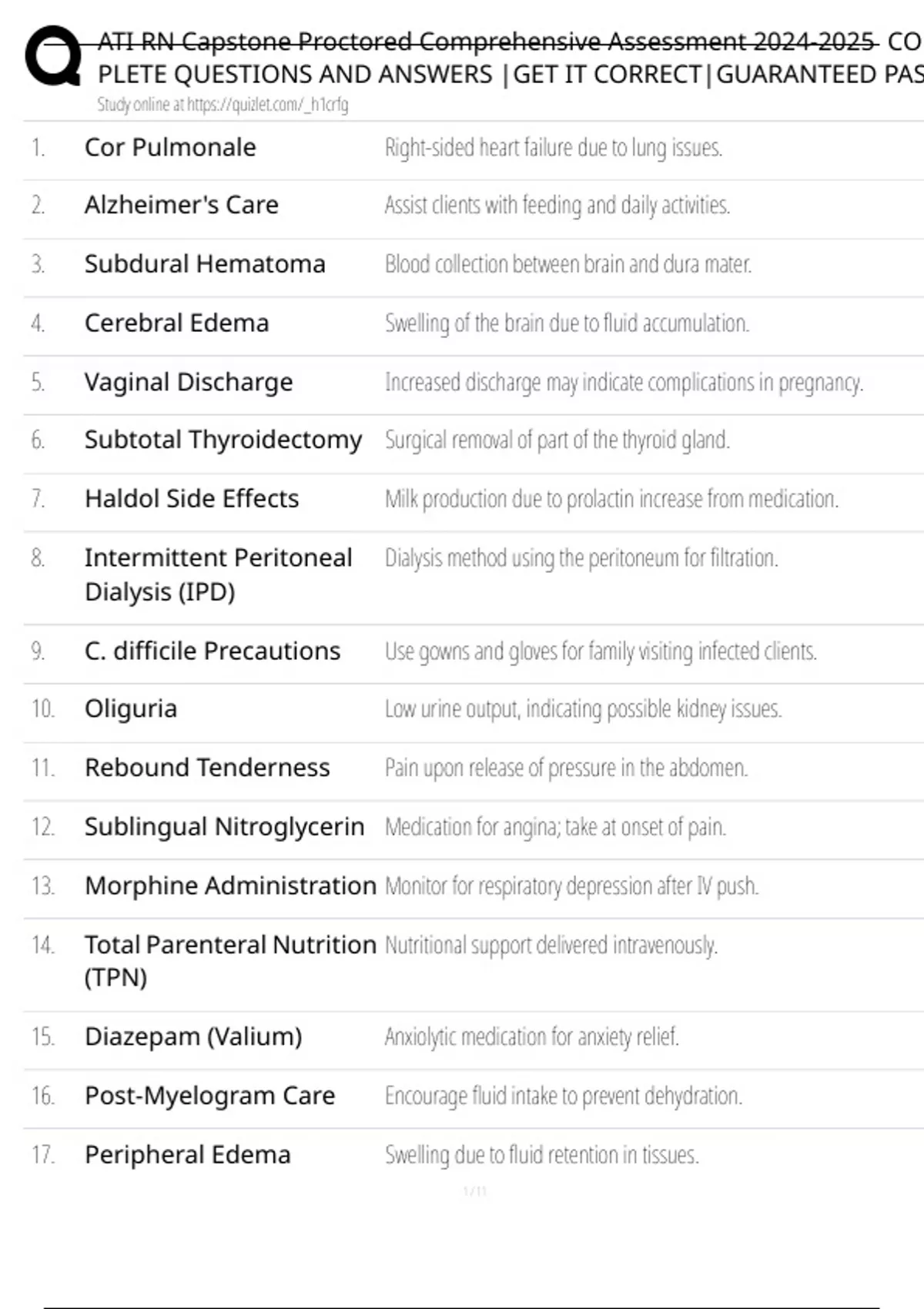The width and height of the screenshot is (924, 1309).
Task: Select the Diazepam (Valium) term
Action: (193, 1036)
